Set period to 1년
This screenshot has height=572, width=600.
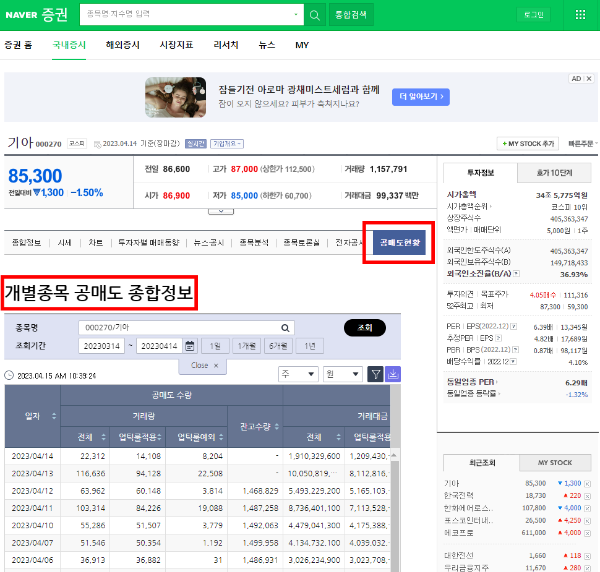pyautogui.click(x=310, y=346)
